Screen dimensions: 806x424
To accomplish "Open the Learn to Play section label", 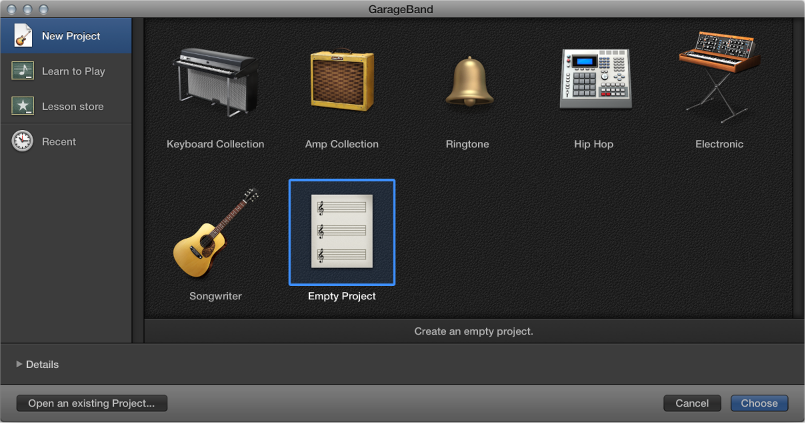I will point(74,71).
